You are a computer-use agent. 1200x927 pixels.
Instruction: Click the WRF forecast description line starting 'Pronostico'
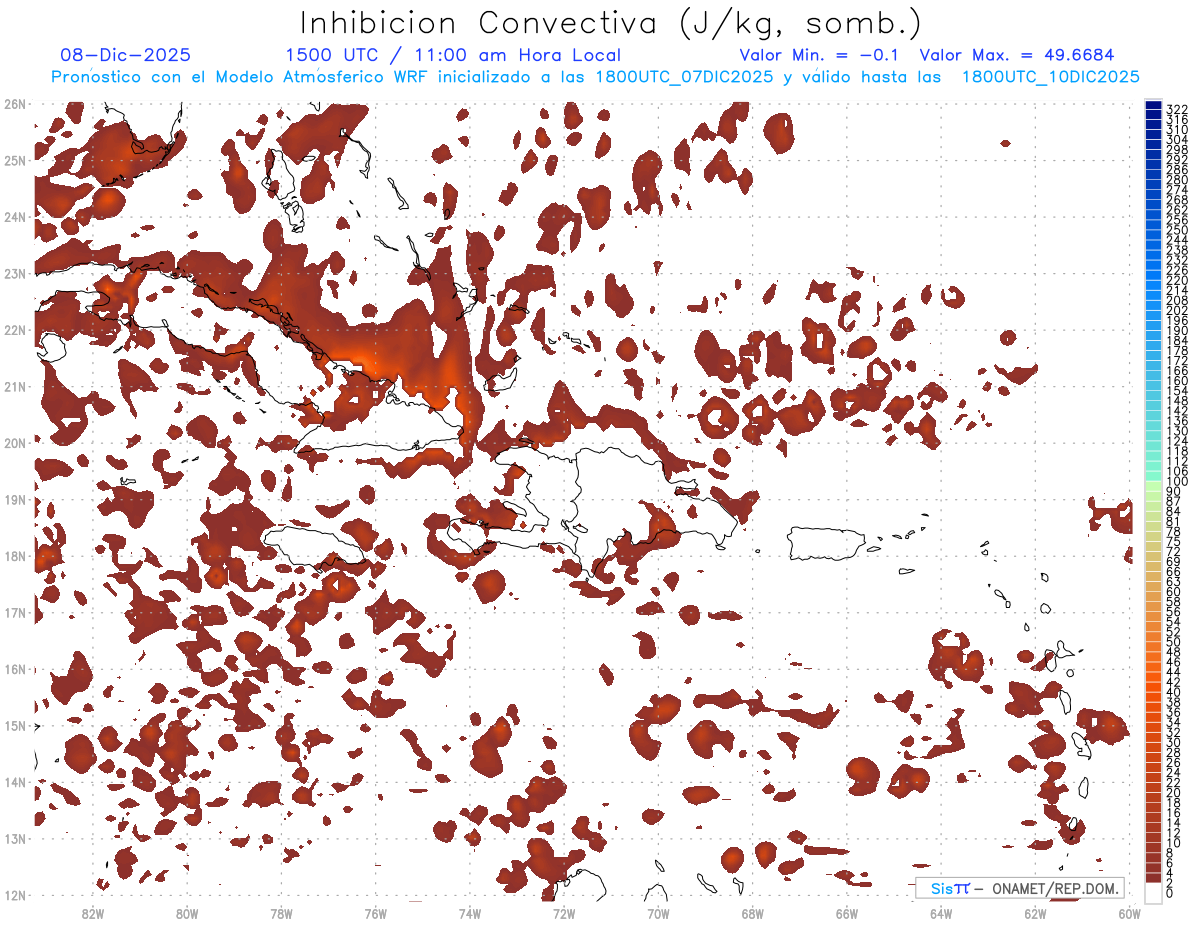coord(596,77)
